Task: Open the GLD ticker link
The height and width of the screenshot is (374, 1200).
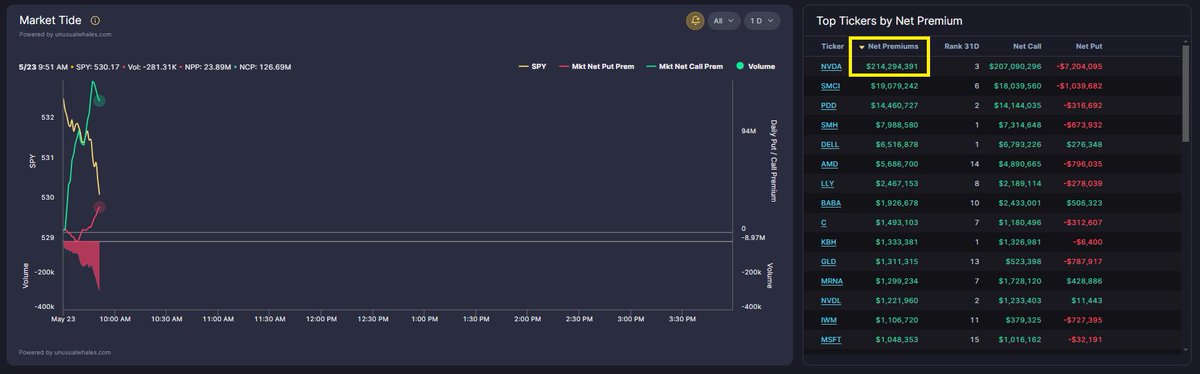Action: [x=829, y=261]
